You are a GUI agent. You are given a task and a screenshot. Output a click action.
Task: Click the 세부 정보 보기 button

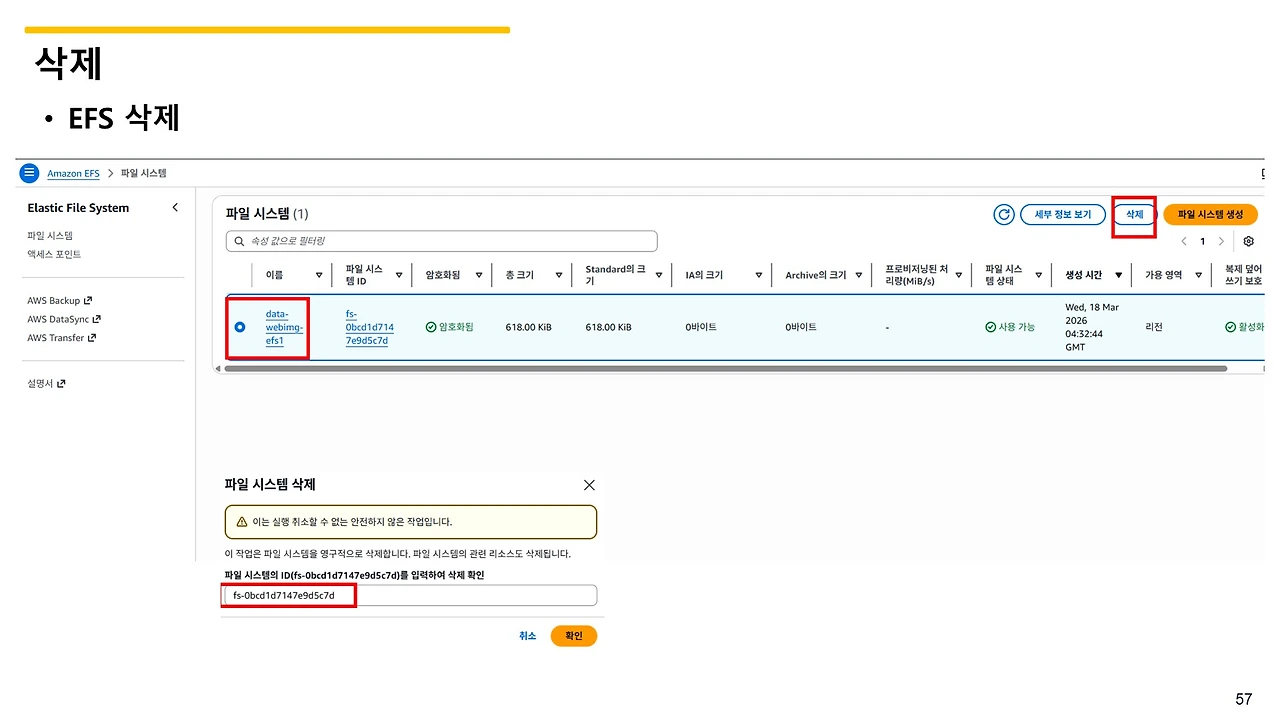[x=1063, y=214]
